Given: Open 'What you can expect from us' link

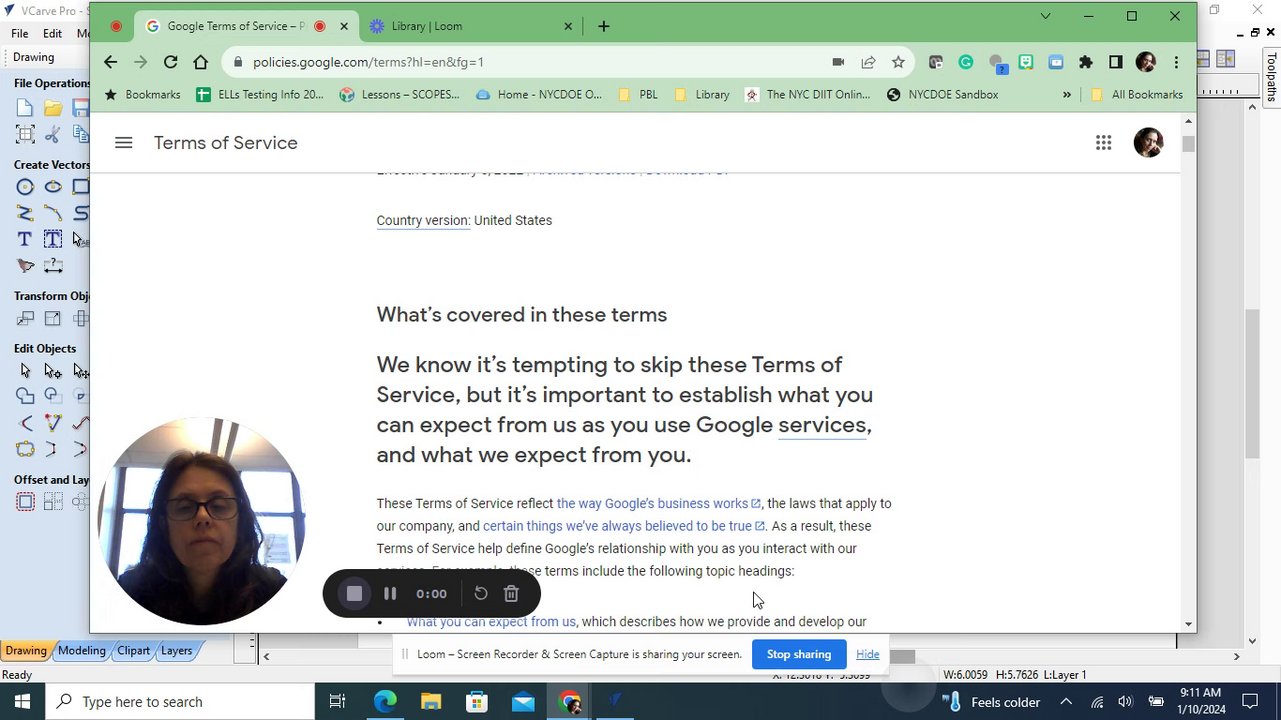Looking at the screenshot, I should [x=491, y=622].
